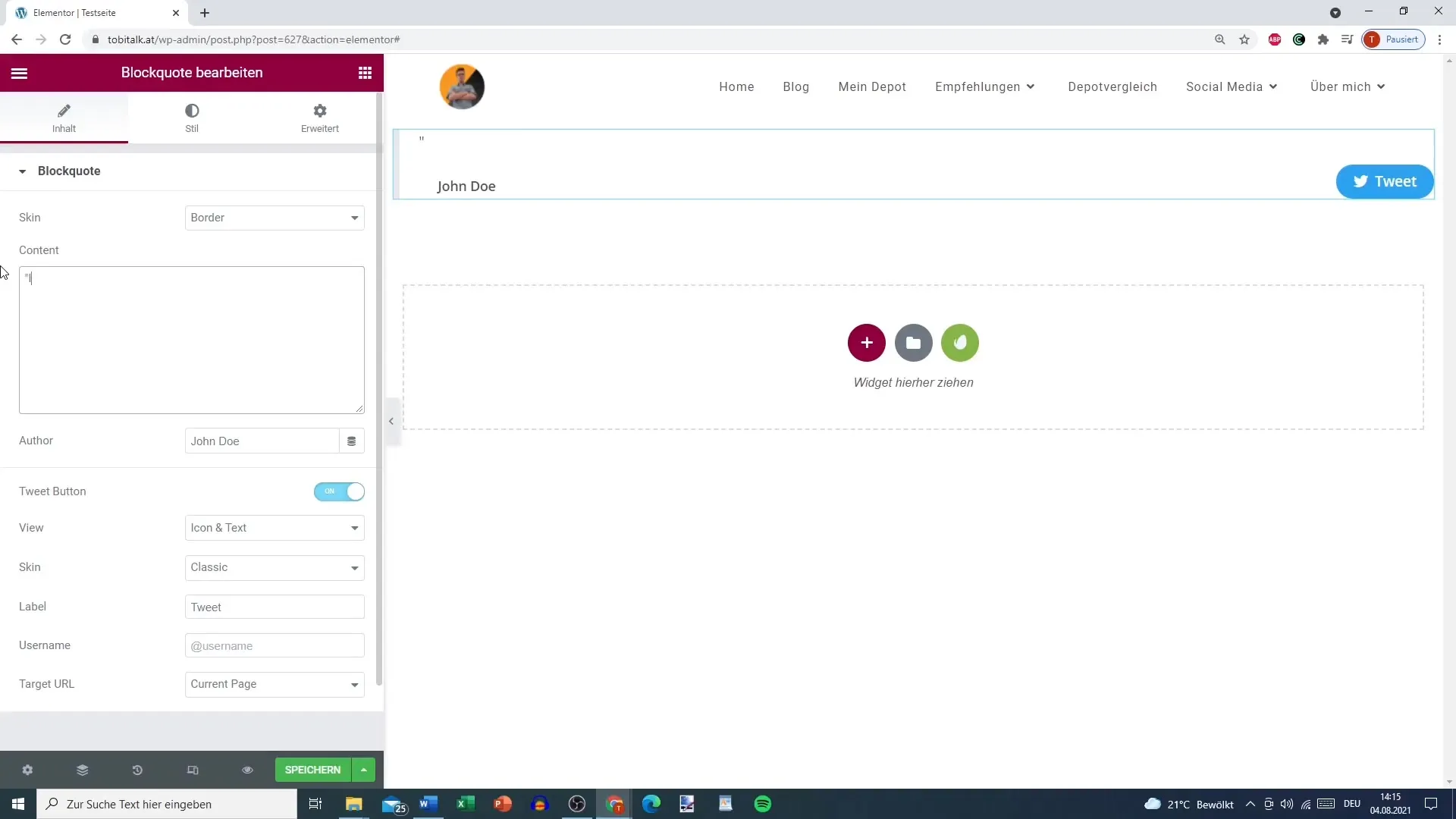Open the View dropdown Icon & Text
Image resolution: width=1456 pixels, height=819 pixels.
coord(275,528)
